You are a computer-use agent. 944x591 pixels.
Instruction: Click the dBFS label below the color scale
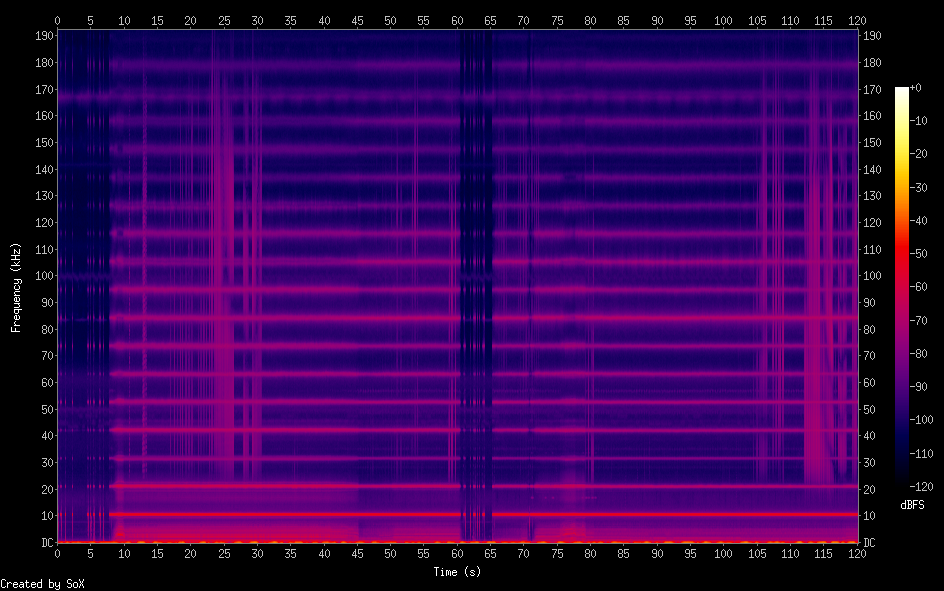912,505
